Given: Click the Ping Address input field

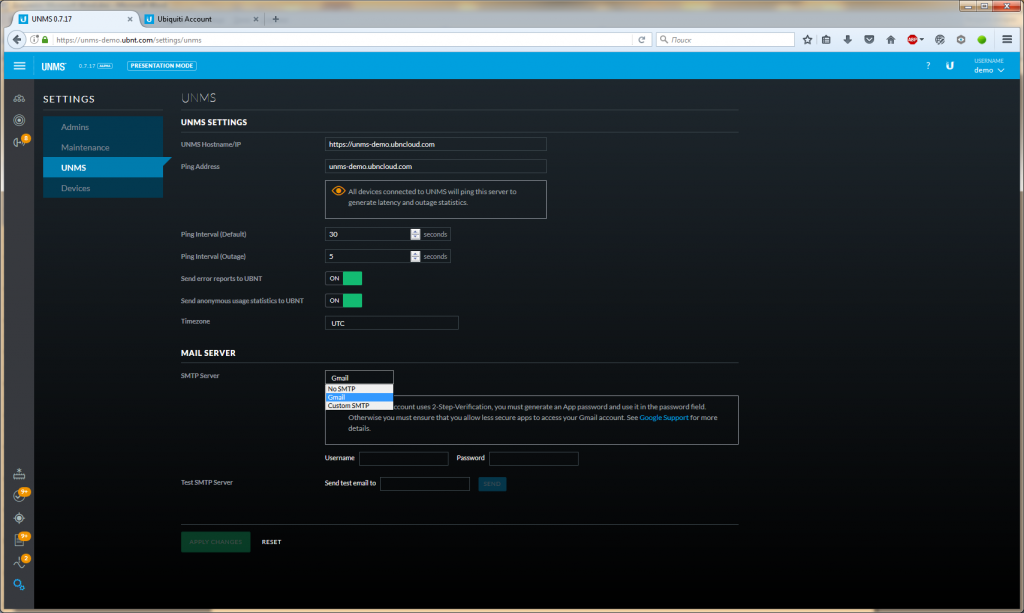Looking at the screenshot, I should [435, 166].
